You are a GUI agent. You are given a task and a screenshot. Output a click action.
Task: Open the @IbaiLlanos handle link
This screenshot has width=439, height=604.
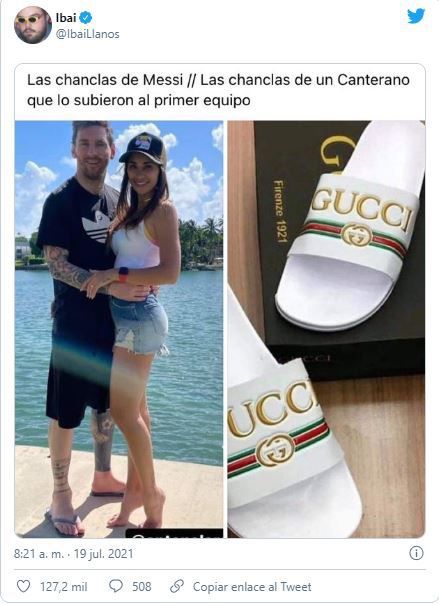[87, 34]
